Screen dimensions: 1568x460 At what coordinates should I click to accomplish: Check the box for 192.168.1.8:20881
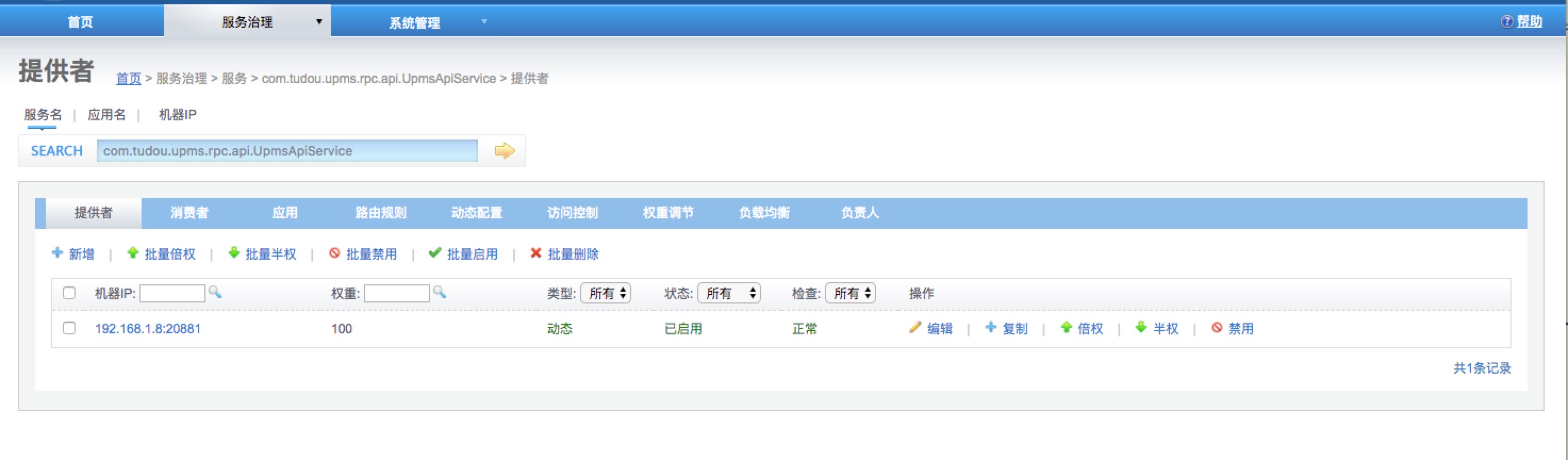point(69,328)
